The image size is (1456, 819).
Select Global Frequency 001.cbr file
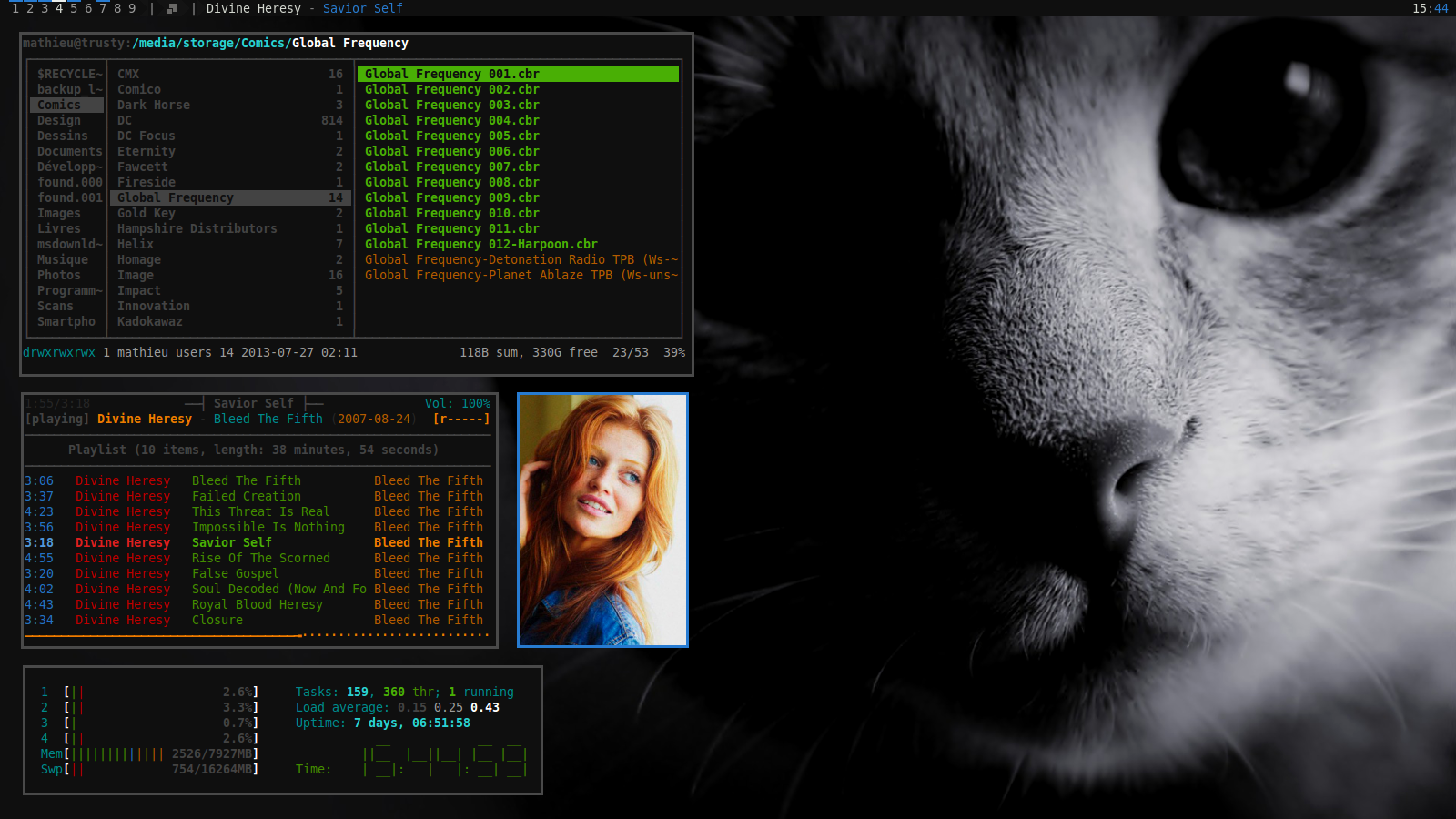518,74
